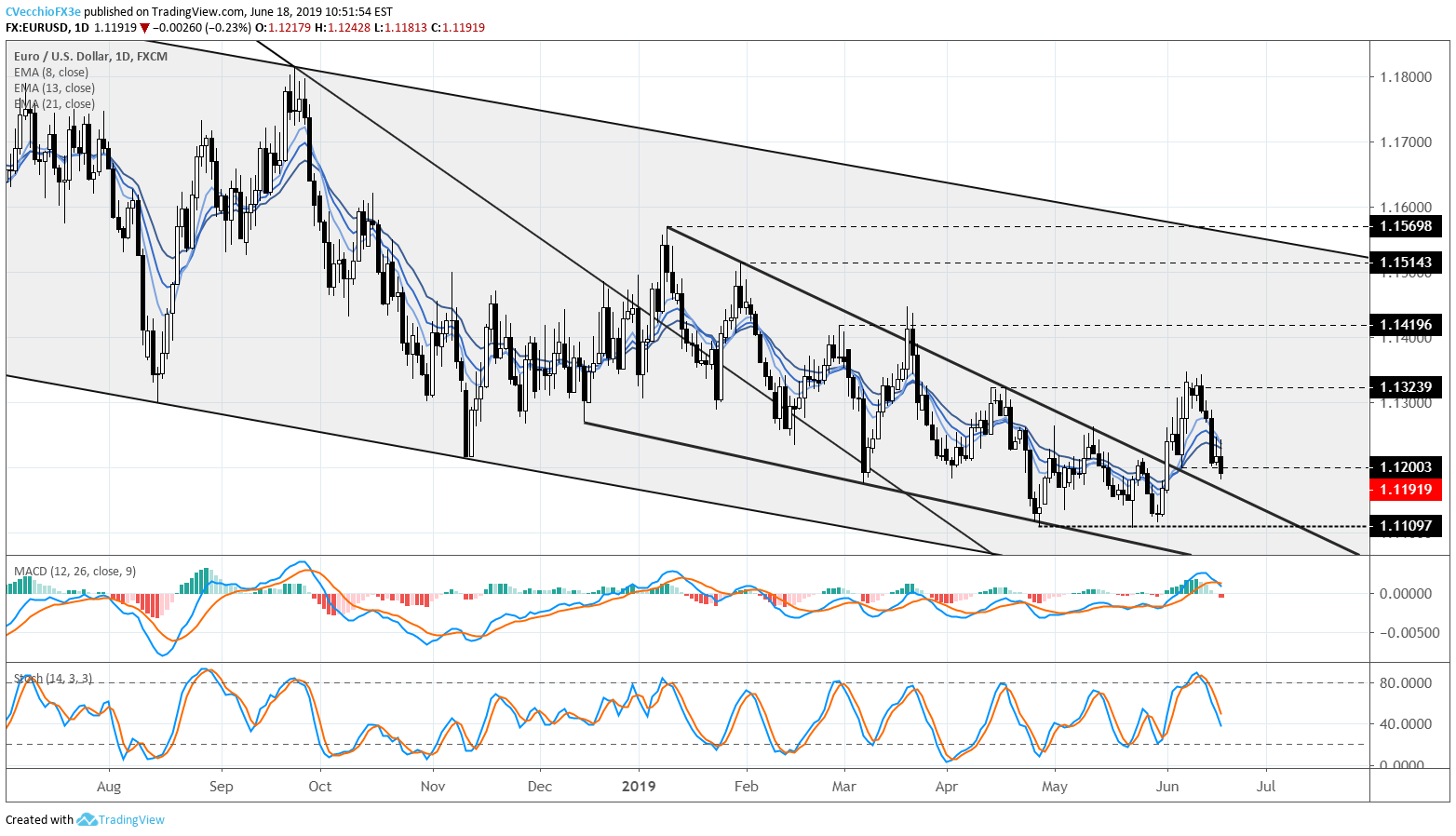Click the Aug label on time axis
Viewport: 1456px width, 836px height.
point(109,787)
